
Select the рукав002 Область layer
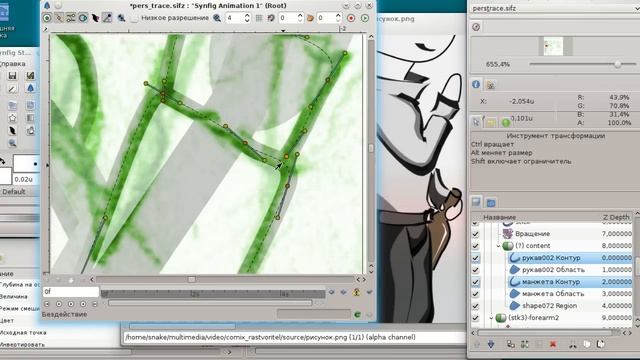(x=553, y=270)
